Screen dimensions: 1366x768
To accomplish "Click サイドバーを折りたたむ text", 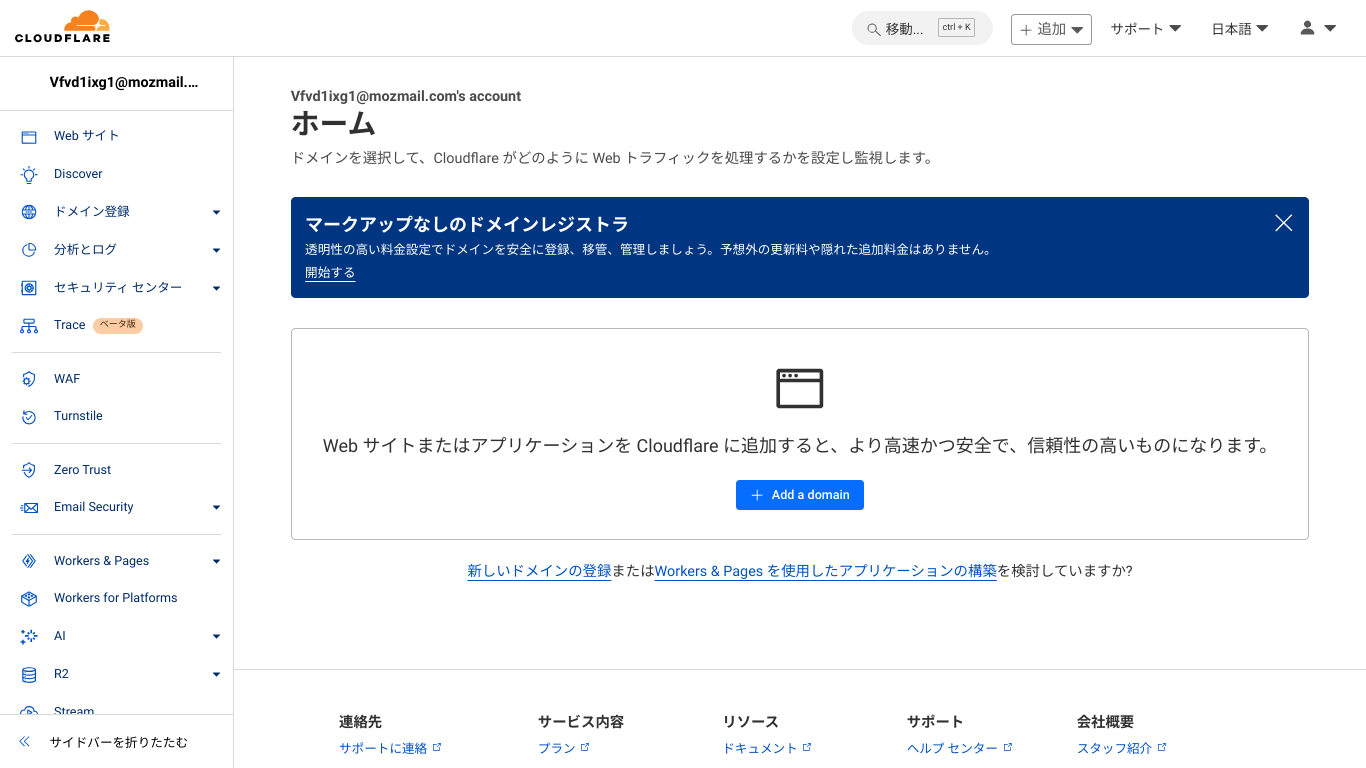I will pos(119,743).
